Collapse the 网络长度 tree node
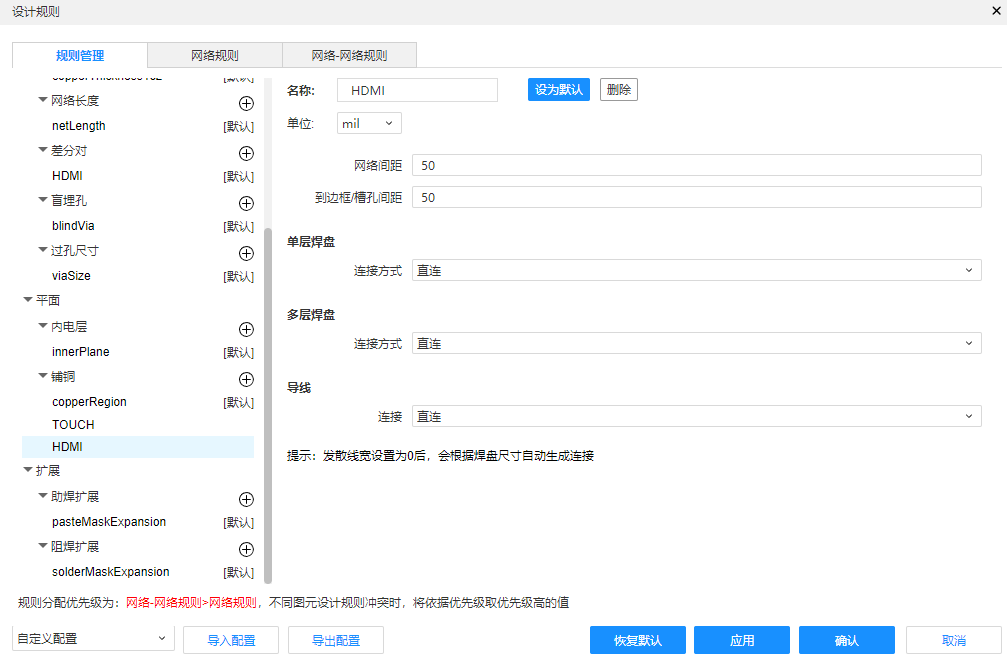 point(43,100)
